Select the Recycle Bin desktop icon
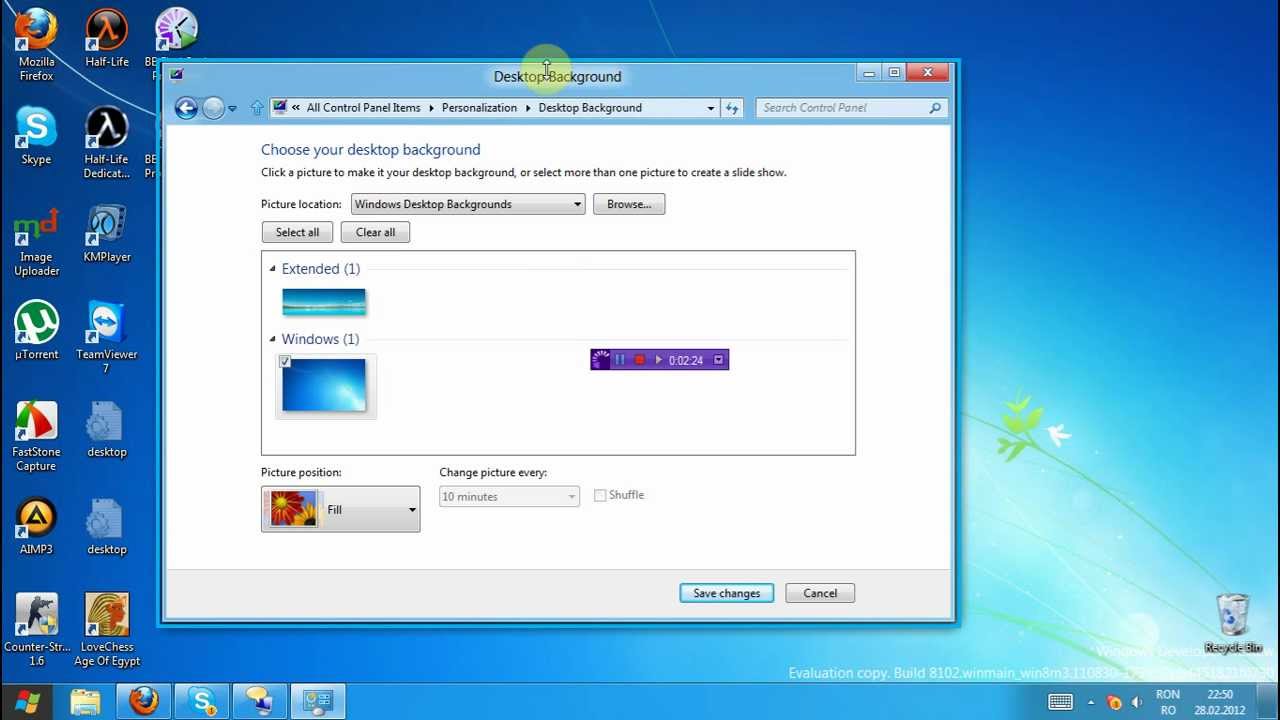 [x=1233, y=624]
